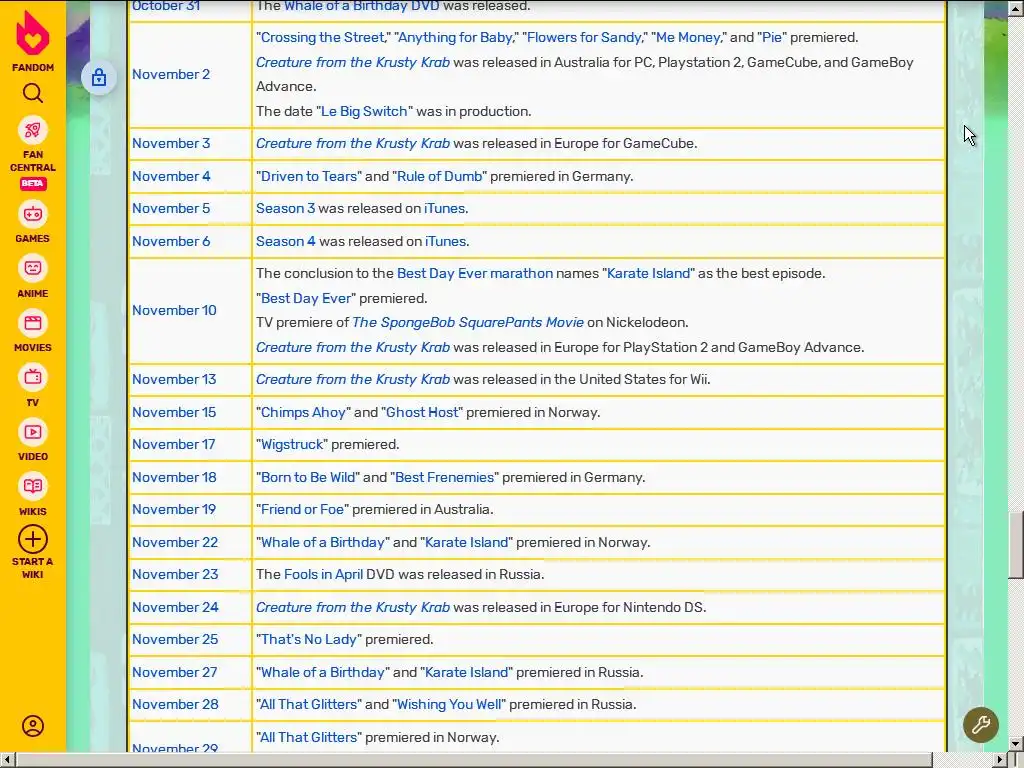Open Creature from the Krusty Krab, November 13 row
Image resolution: width=1024 pixels, height=768 pixels.
(x=353, y=379)
